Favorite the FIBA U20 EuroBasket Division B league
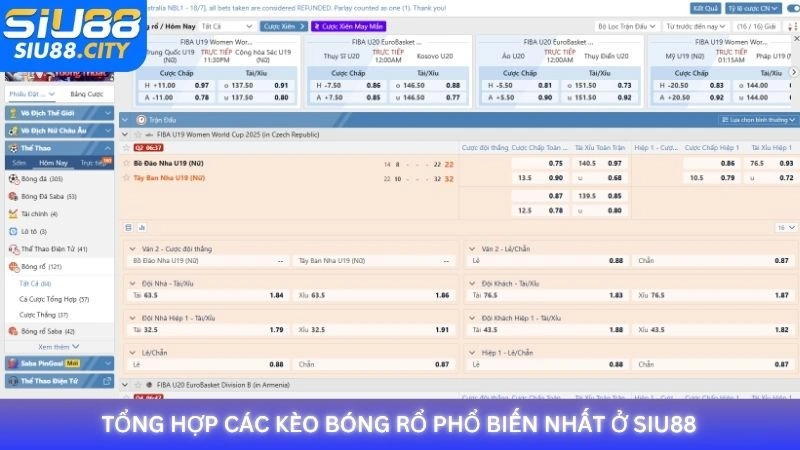 (138, 385)
